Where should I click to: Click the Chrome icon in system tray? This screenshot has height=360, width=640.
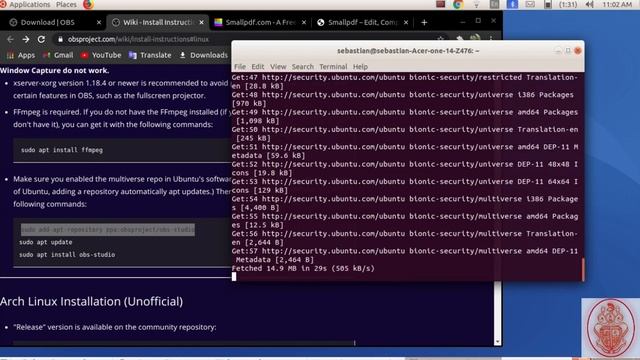(x=458, y=4)
